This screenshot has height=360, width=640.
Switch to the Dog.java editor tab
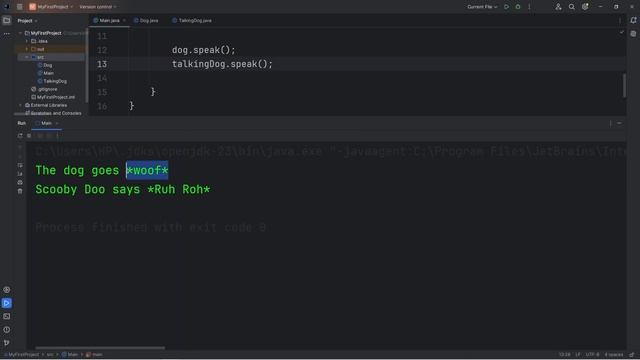coord(146,20)
